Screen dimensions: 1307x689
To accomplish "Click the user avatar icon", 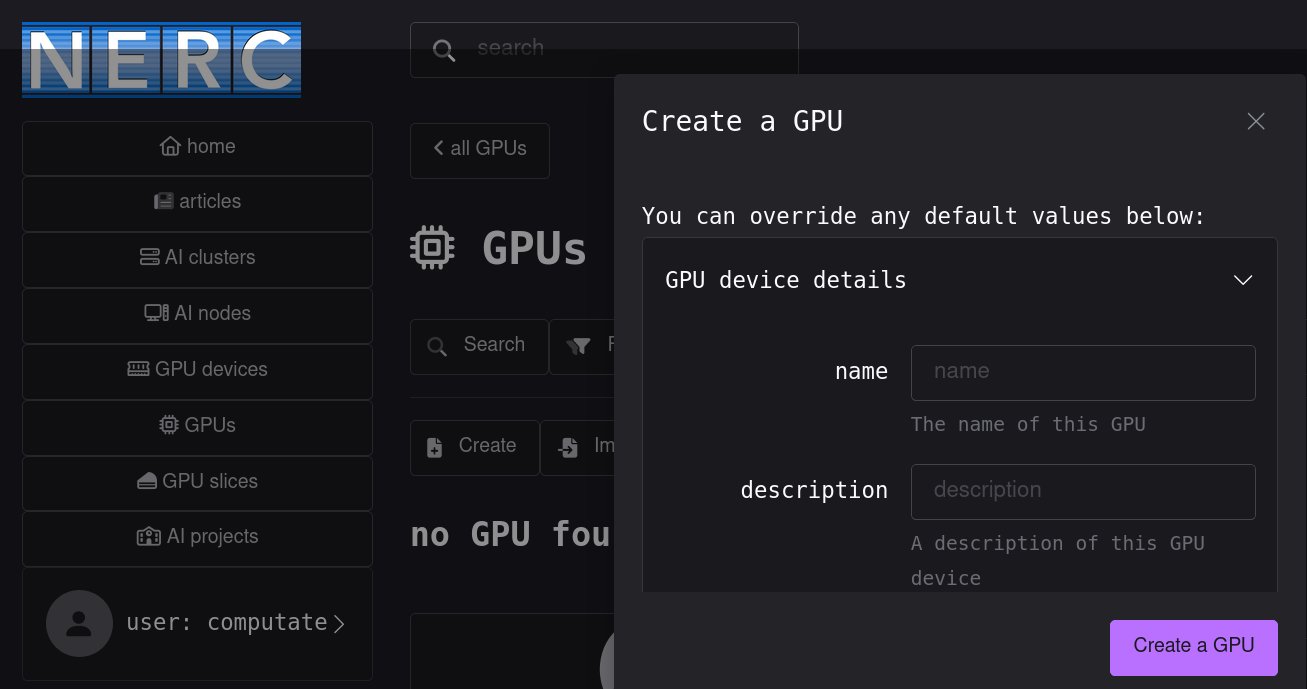I will point(79,623).
